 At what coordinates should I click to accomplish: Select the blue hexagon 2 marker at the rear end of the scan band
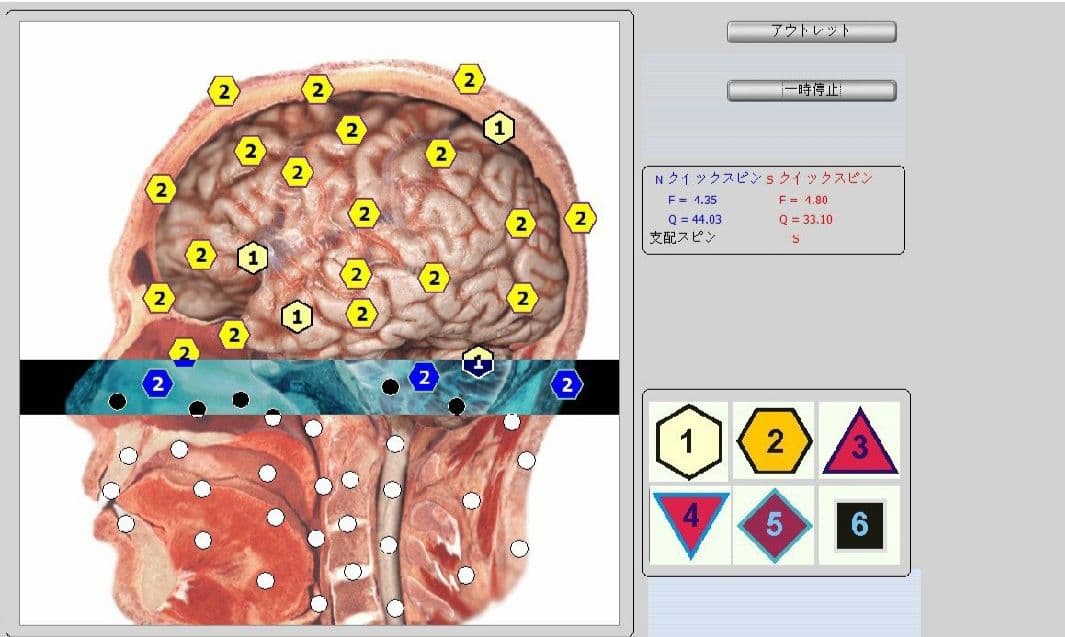(567, 384)
